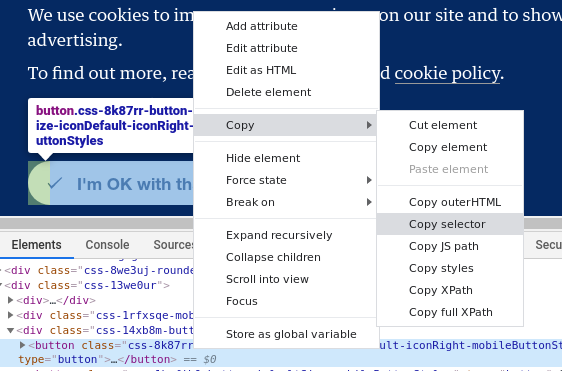
Task: Expand the Force state submenu arrow
Action: [x=369, y=180]
